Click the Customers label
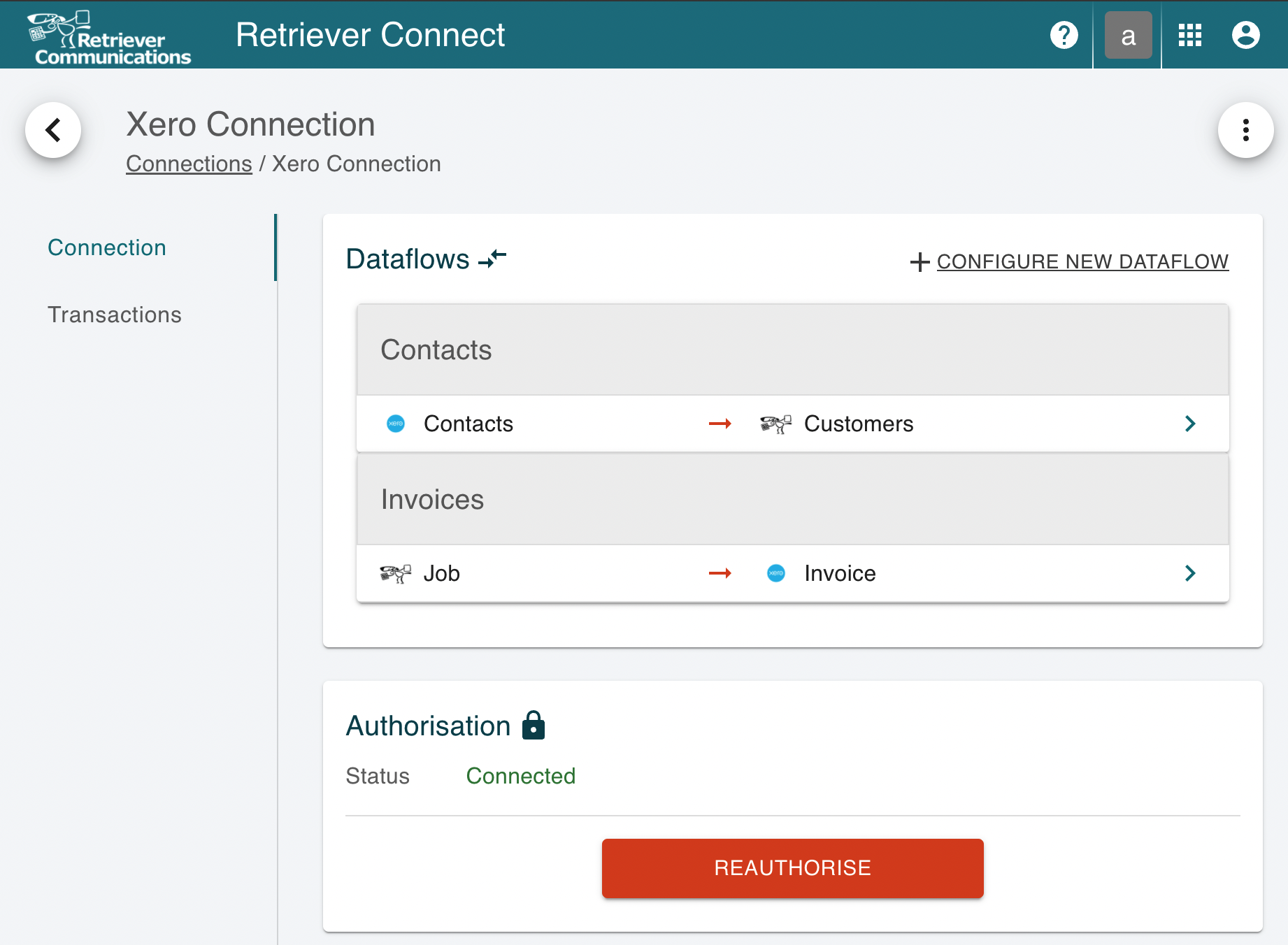 tap(859, 424)
